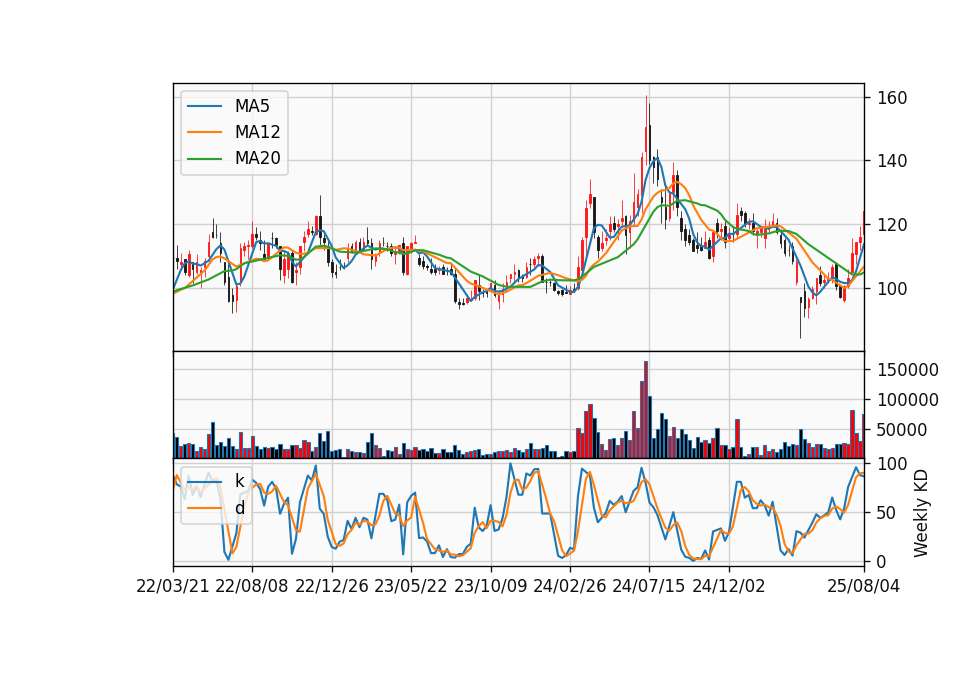Click the 120 price axis label
Image resolution: width=960 pixels, height=690 pixels.
(892, 225)
